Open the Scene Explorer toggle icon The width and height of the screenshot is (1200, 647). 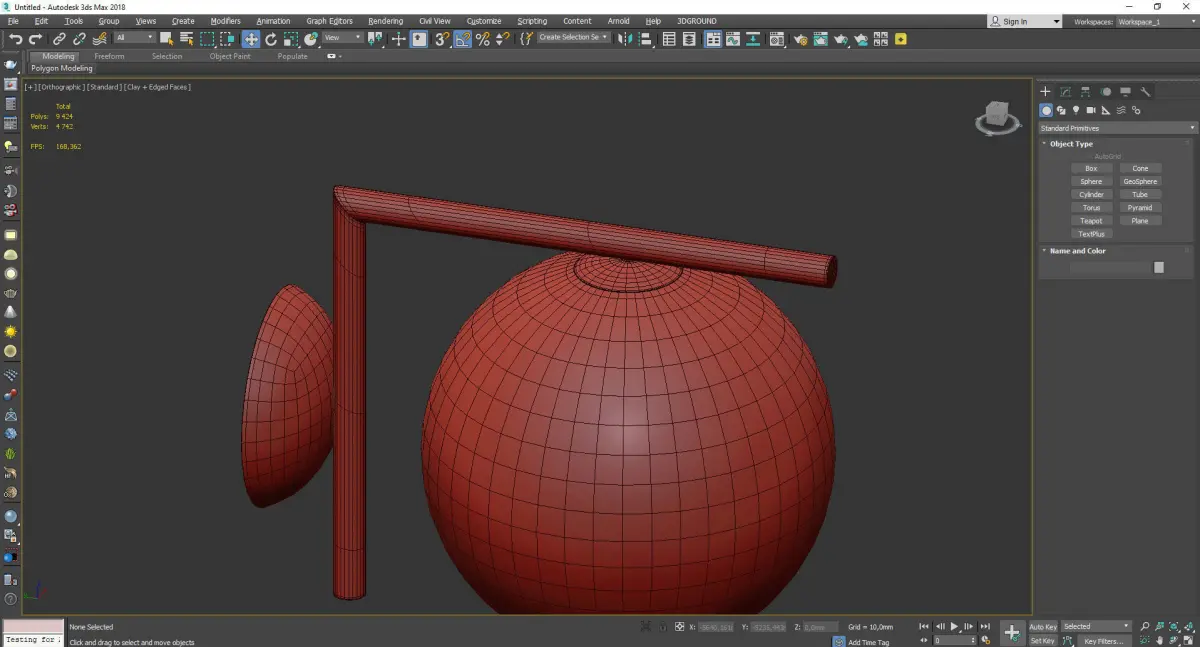pos(669,39)
